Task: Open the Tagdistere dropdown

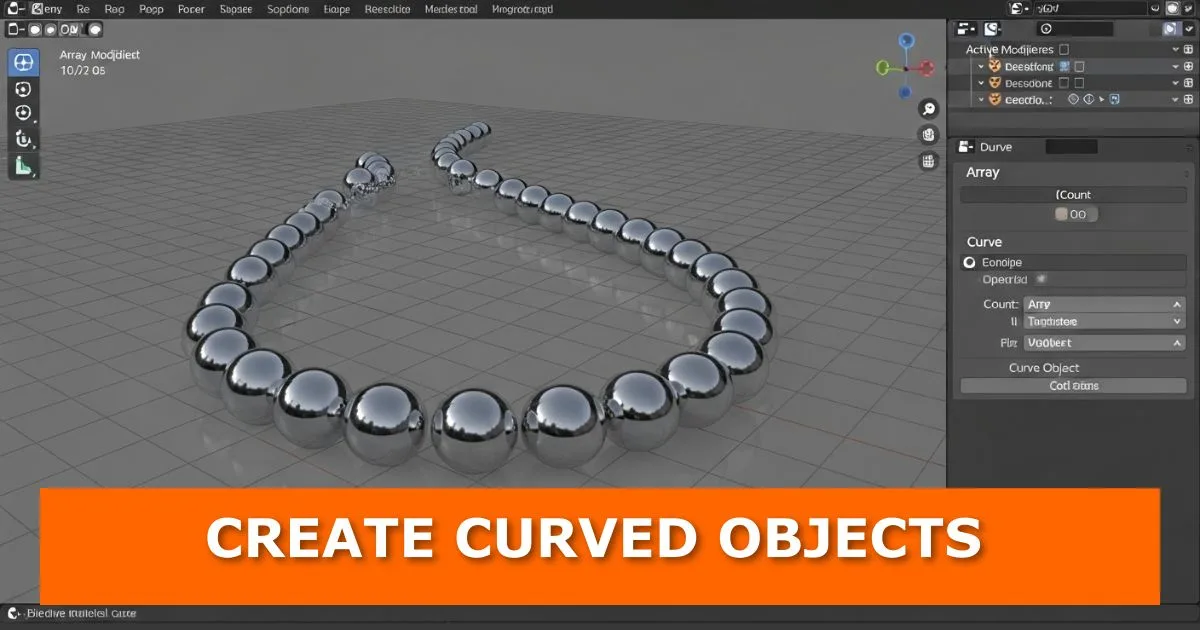Action: tap(1104, 322)
